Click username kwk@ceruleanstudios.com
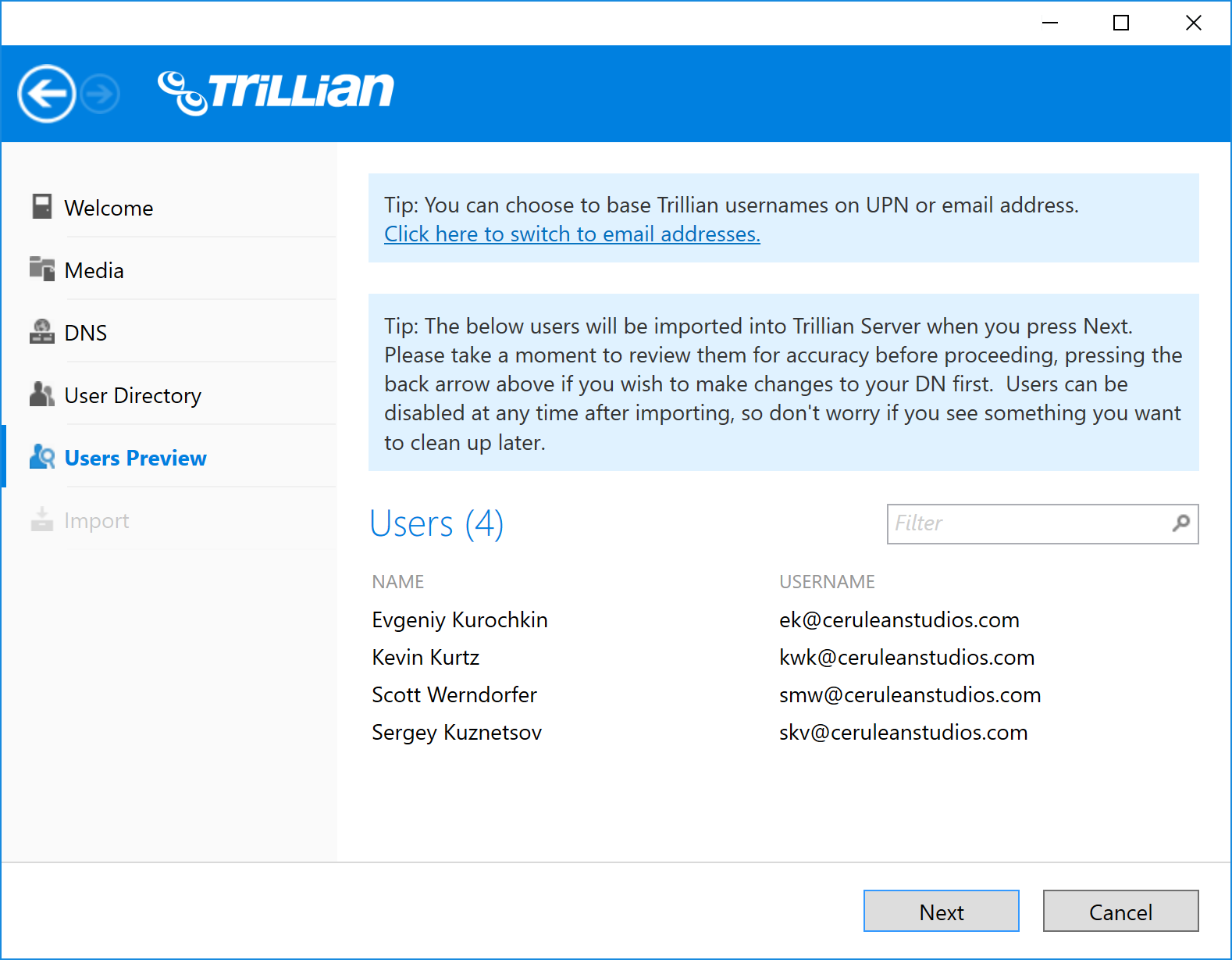Image resolution: width=1232 pixels, height=960 pixels. pos(907,657)
